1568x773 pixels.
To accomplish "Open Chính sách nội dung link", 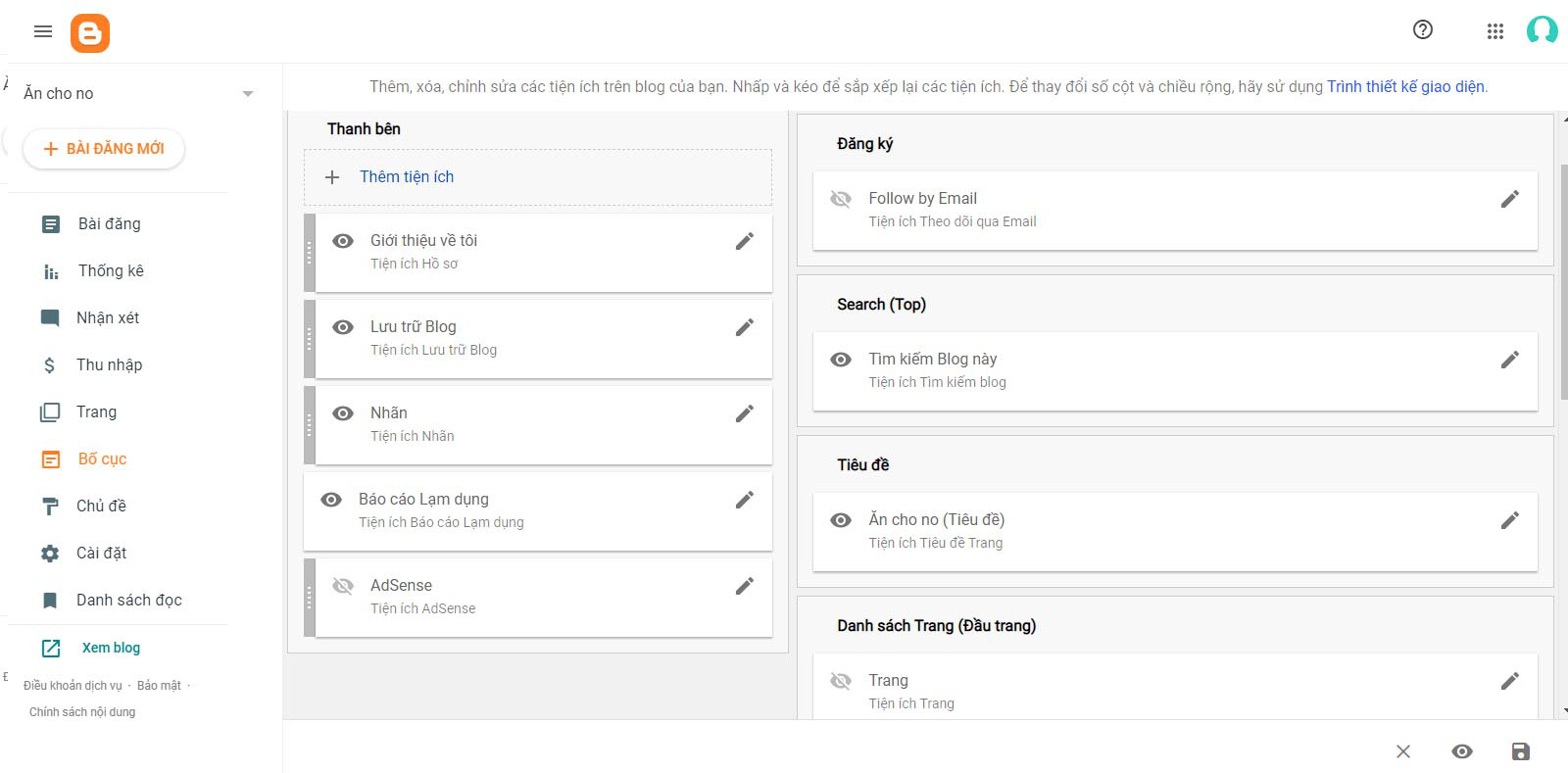I will tap(82, 712).
